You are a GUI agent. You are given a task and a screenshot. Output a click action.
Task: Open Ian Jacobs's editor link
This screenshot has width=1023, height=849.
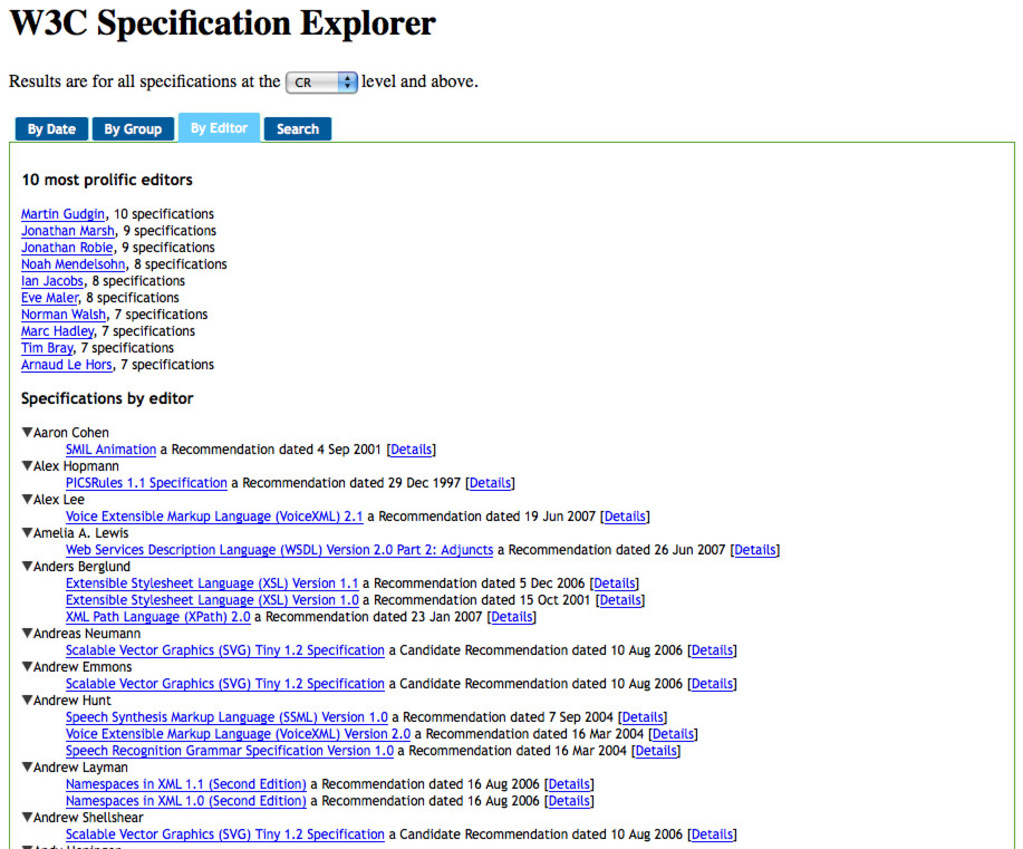click(x=52, y=281)
